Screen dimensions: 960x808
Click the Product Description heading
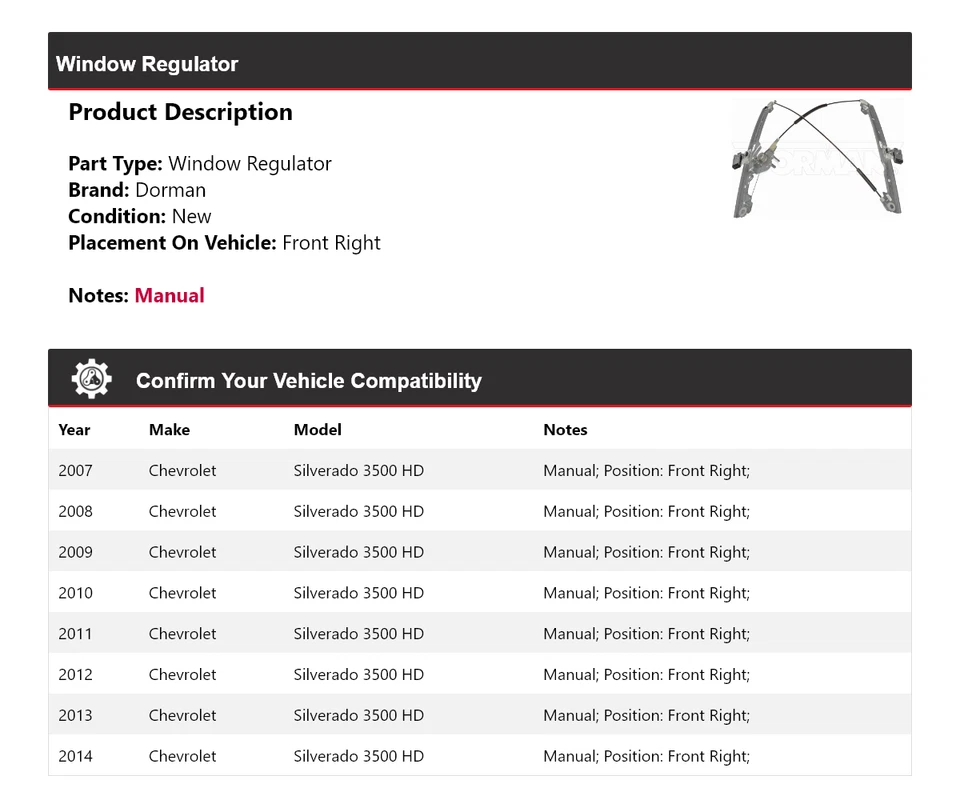[180, 112]
